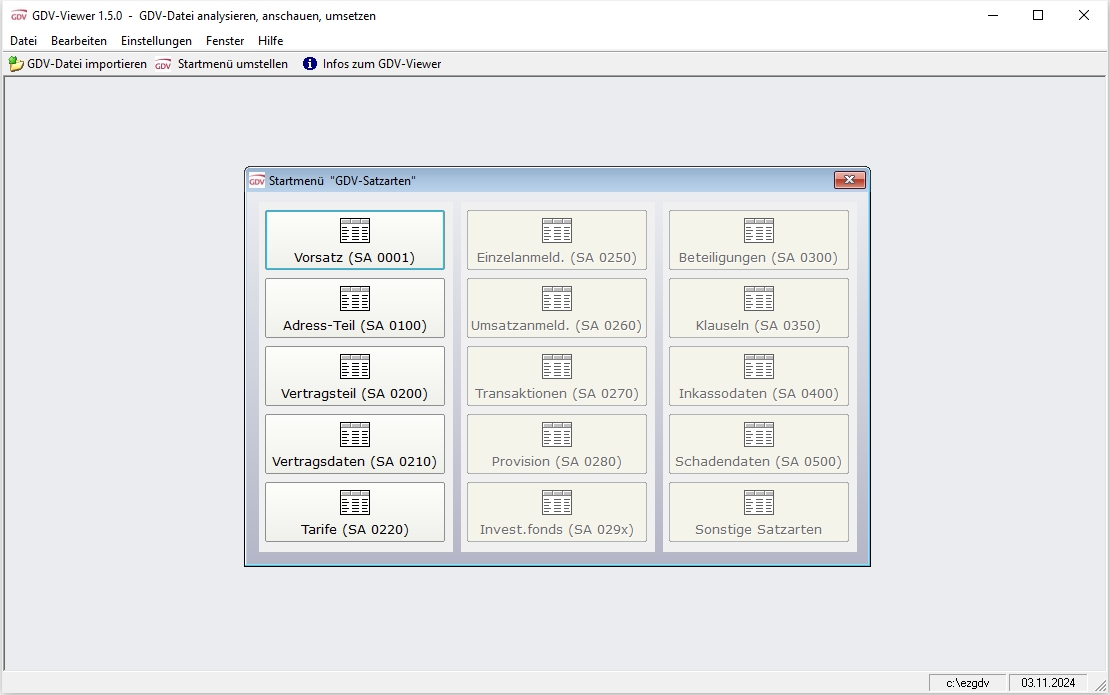This screenshot has height=695, width=1110.
Task: Click GDV-Datei importieren toolbar label
Action: (87, 64)
